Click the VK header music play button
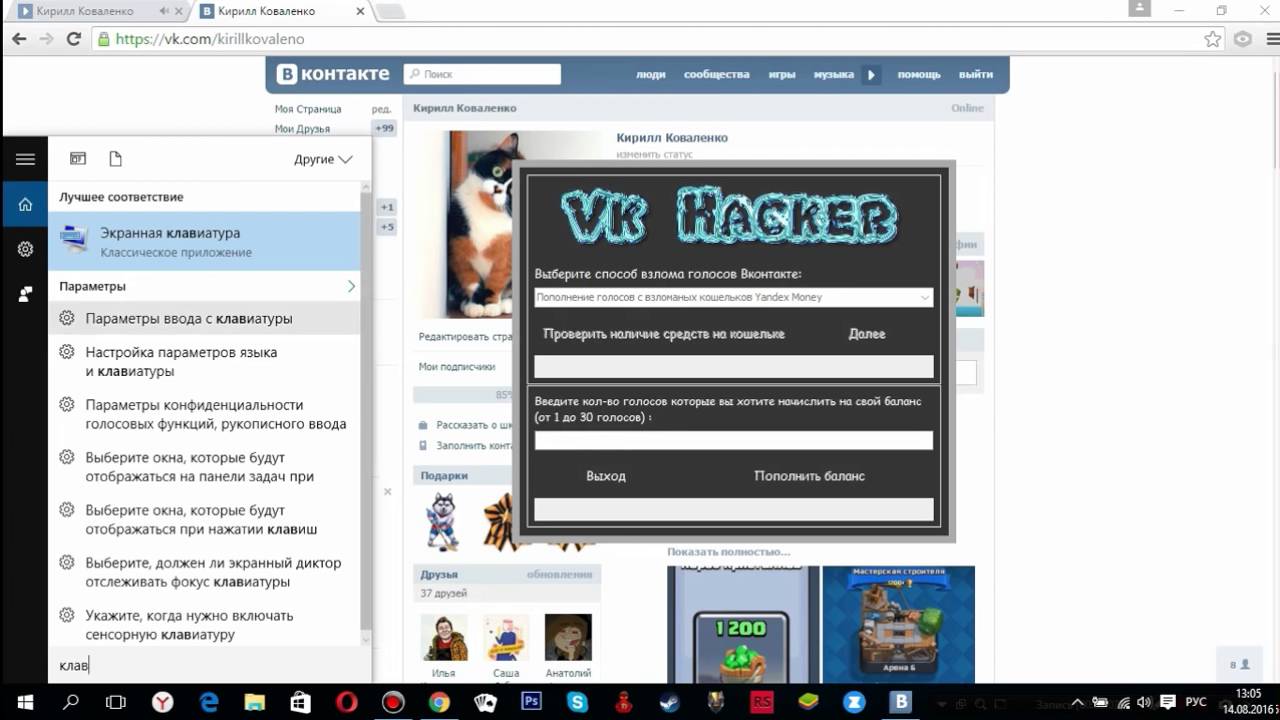Viewport: 1280px width, 720px height. pyautogui.click(x=871, y=74)
